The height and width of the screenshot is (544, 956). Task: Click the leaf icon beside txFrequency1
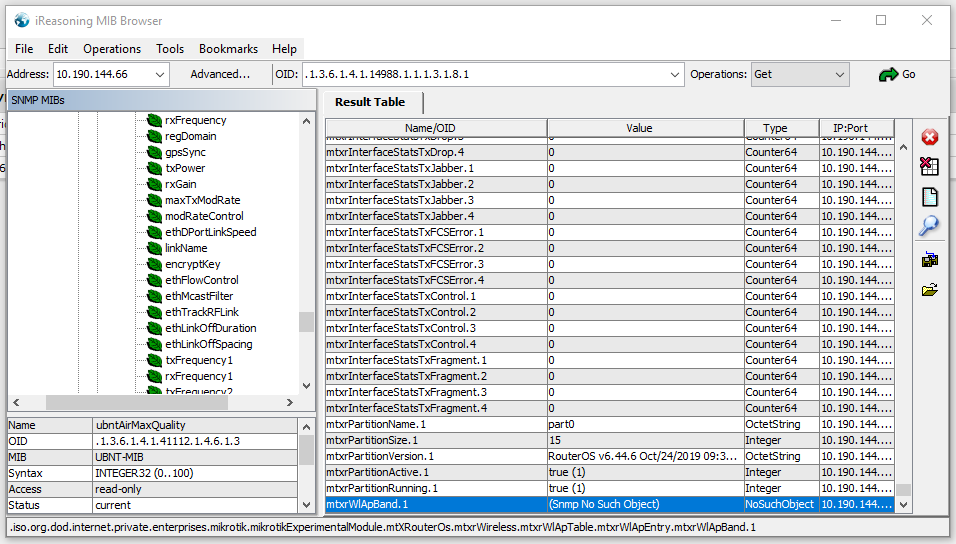pos(155,360)
